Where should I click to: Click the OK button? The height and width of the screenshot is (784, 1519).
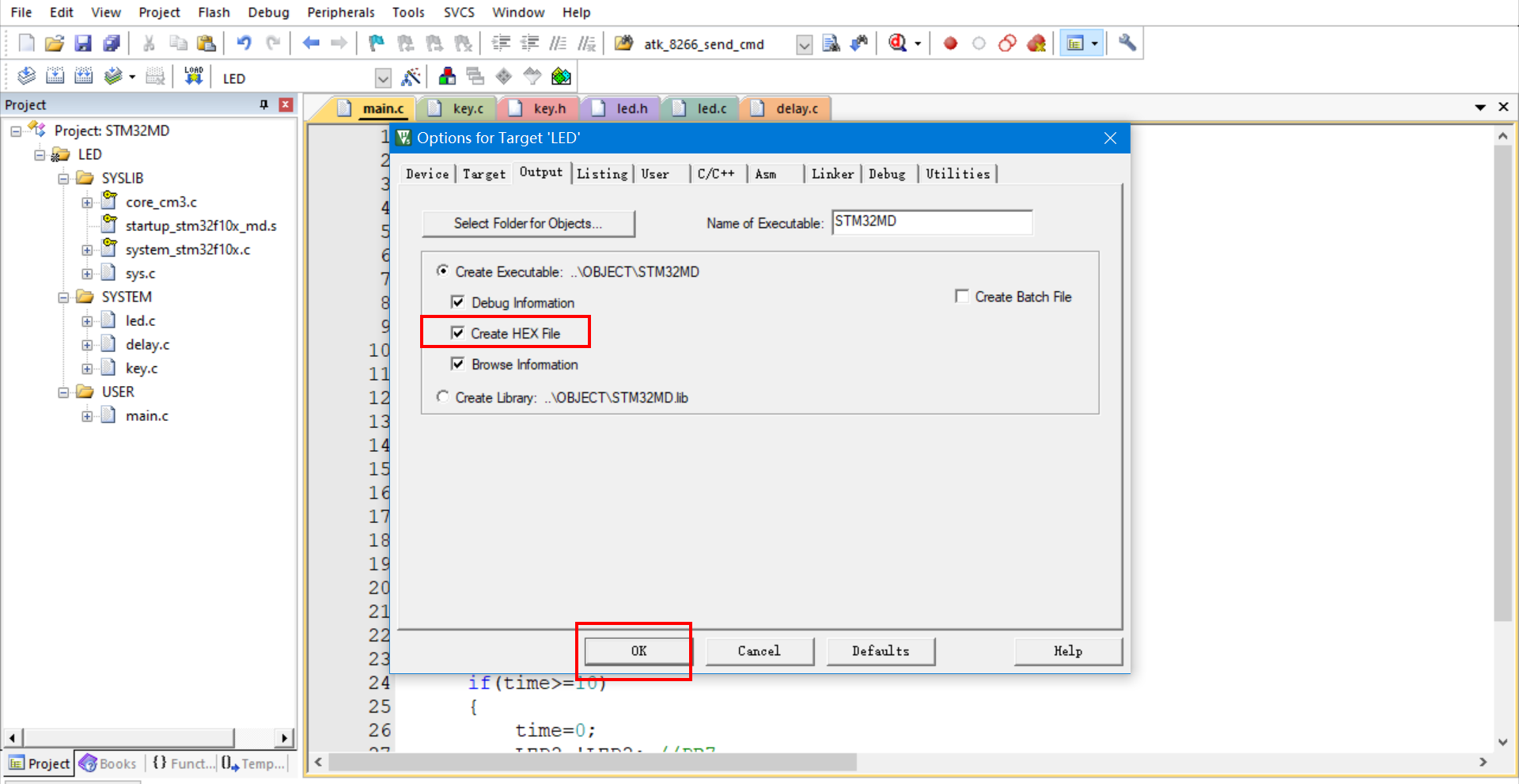tap(638, 651)
